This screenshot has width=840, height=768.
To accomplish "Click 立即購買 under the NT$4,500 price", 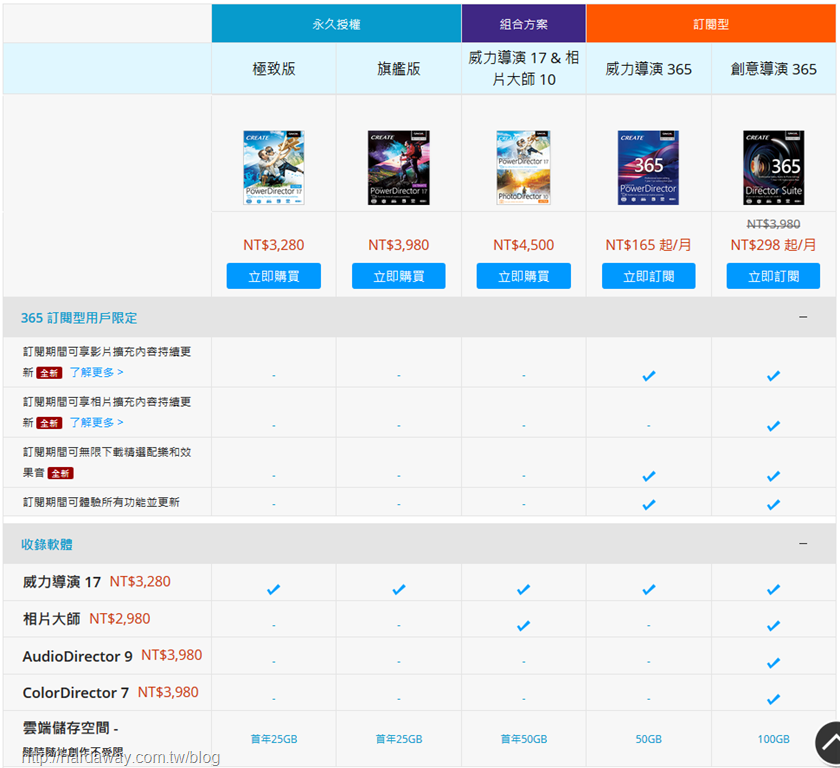I will click(x=523, y=276).
